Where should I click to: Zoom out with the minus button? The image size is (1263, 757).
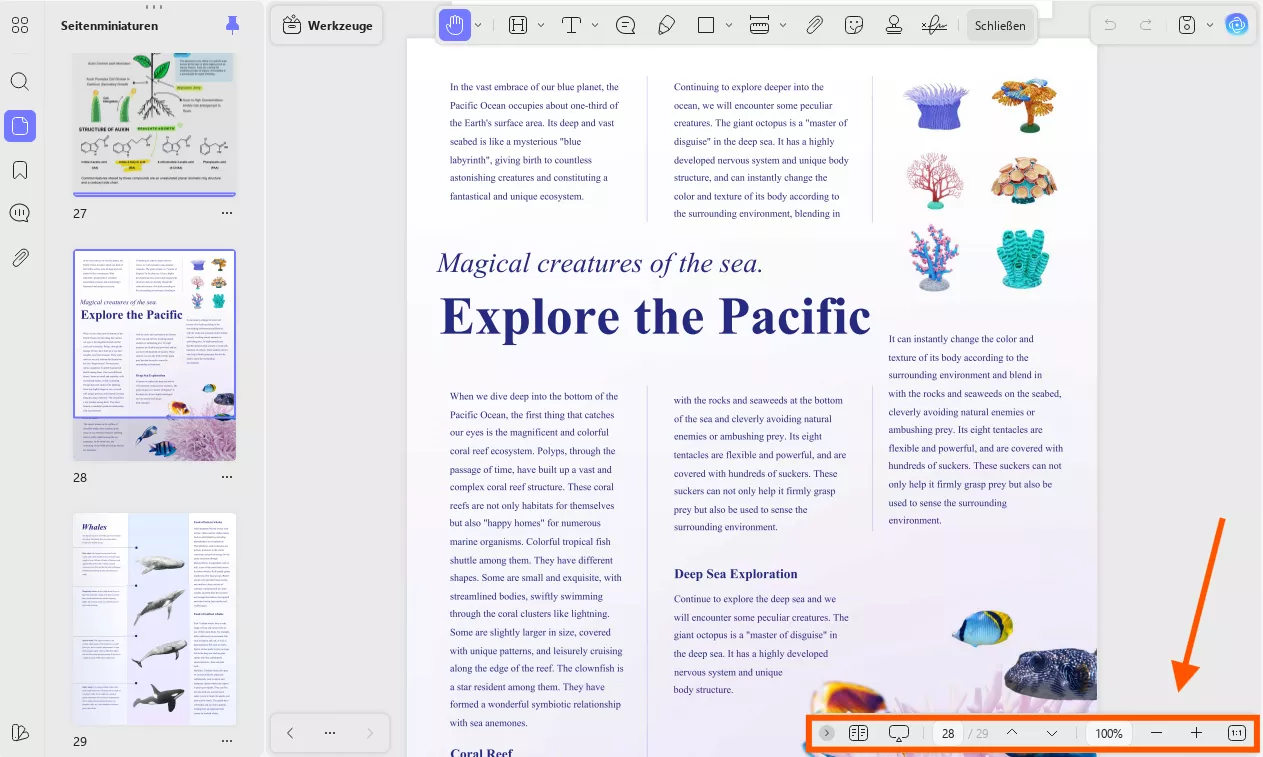[x=1157, y=733]
